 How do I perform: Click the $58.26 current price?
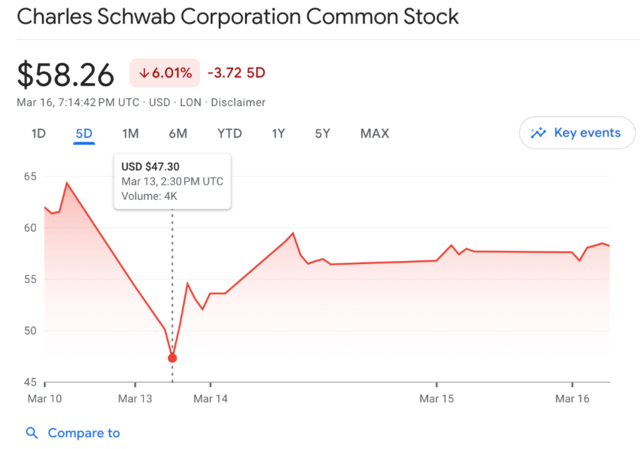click(x=68, y=73)
